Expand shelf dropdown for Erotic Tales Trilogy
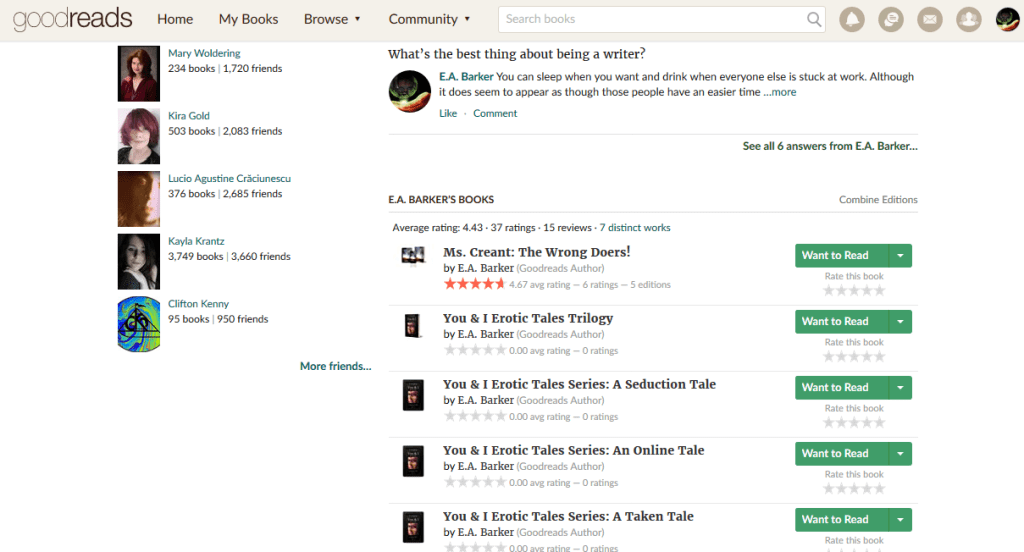1024x552 pixels. click(x=900, y=322)
